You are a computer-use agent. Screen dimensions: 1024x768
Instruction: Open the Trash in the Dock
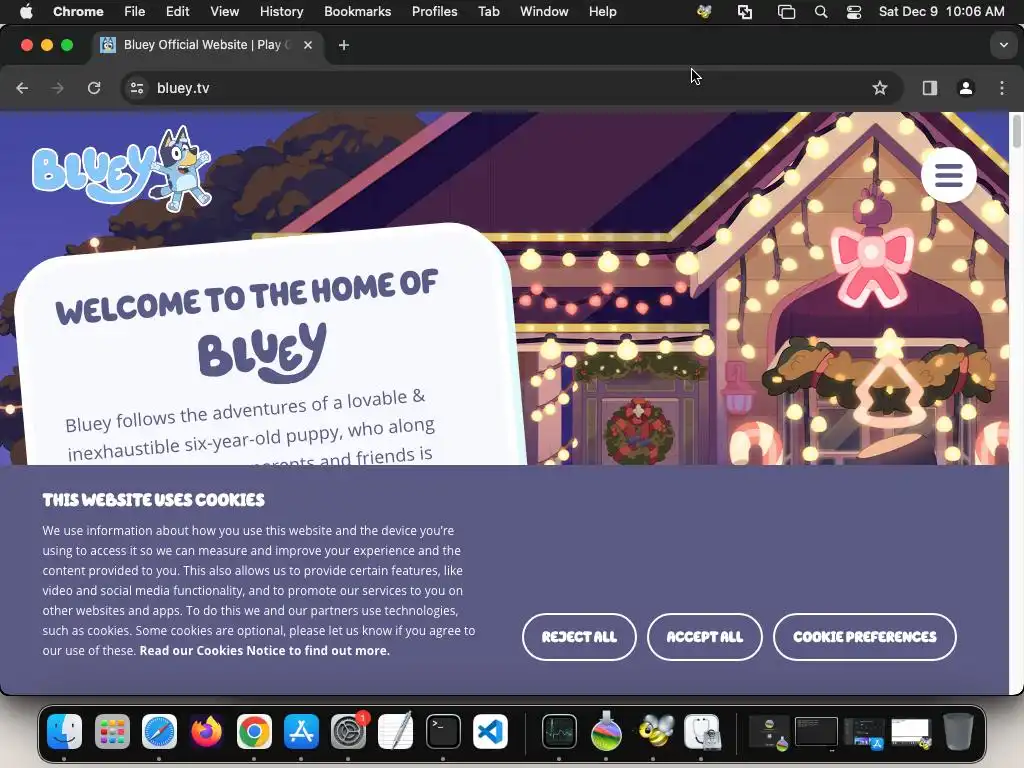pyautogui.click(x=957, y=731)
